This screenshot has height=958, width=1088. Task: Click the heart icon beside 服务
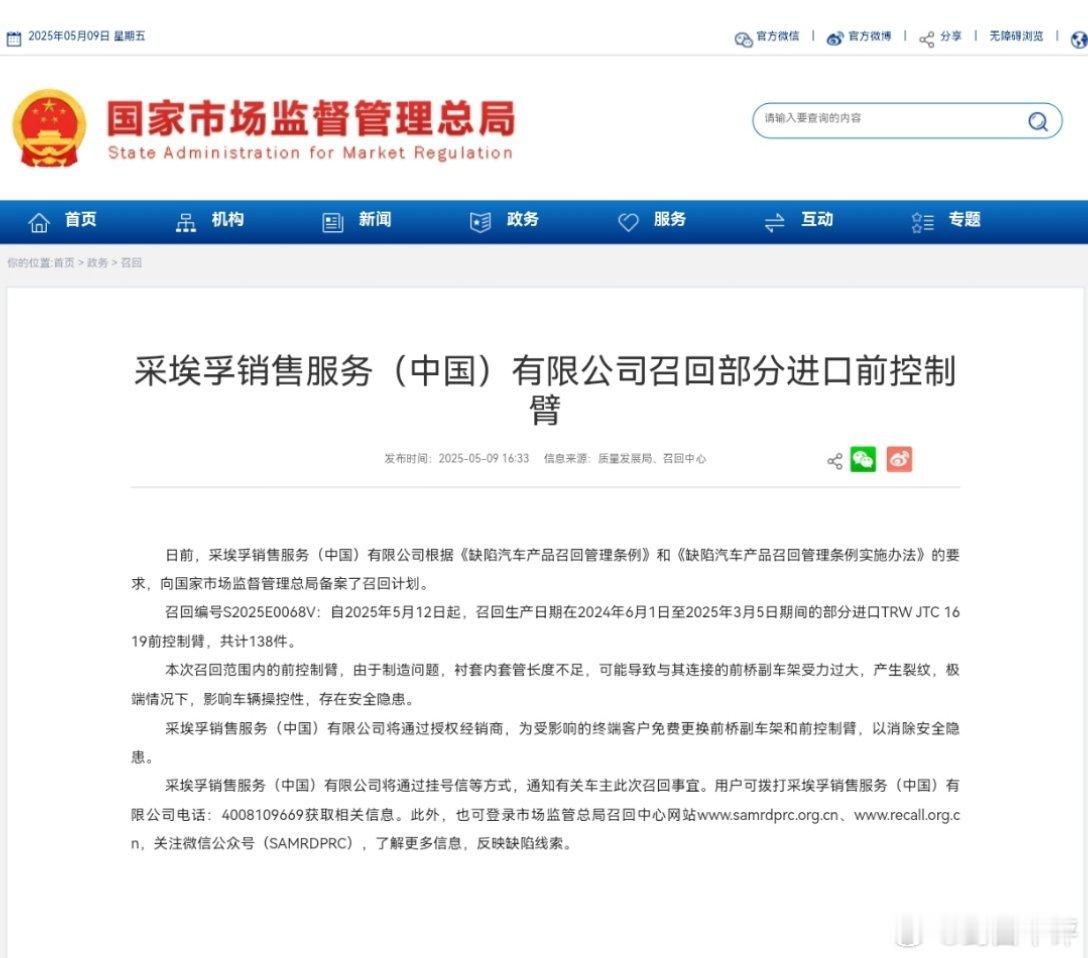[x=628, y=222]
